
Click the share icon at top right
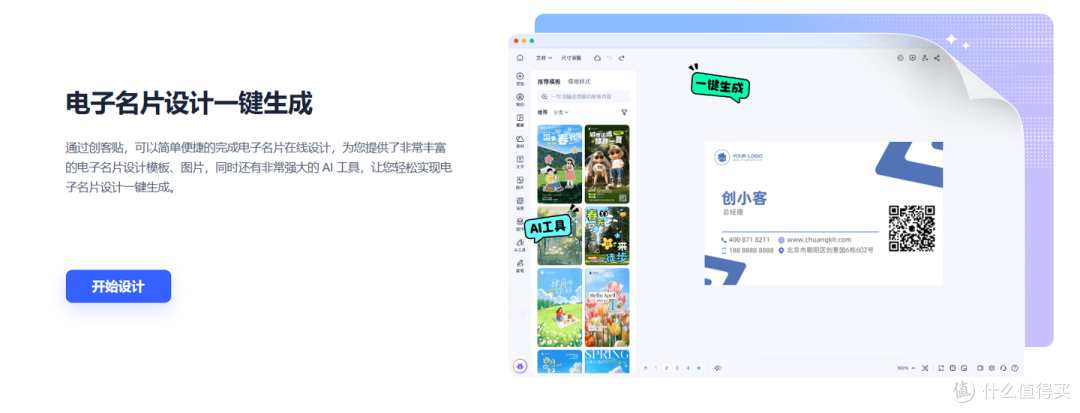[937, 58]
